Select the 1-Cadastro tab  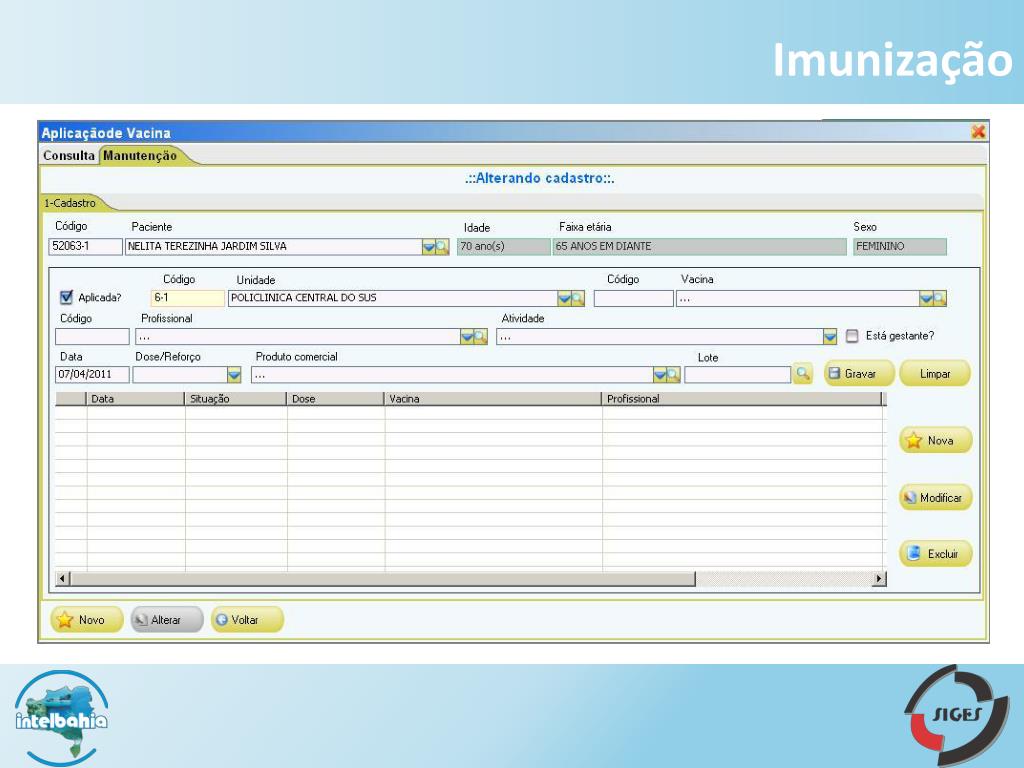point(70,203)
